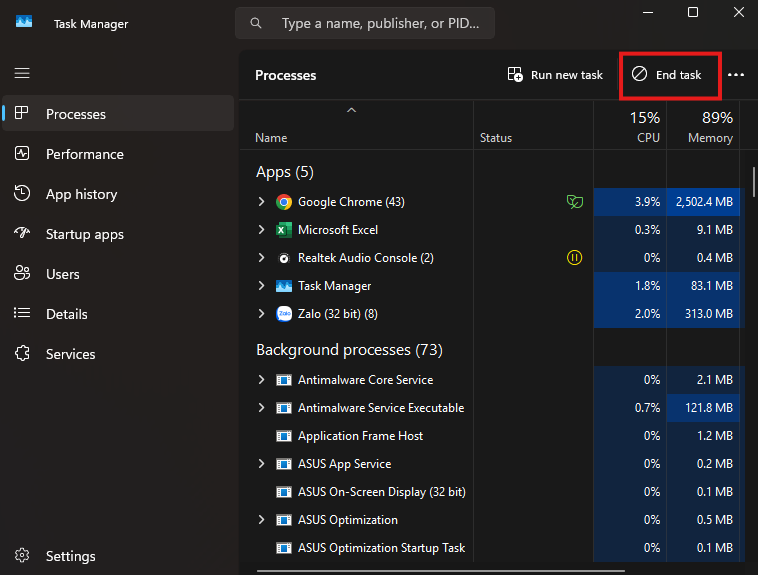Expand the Zalo (32 bit) (8) group

coord(262,314)
